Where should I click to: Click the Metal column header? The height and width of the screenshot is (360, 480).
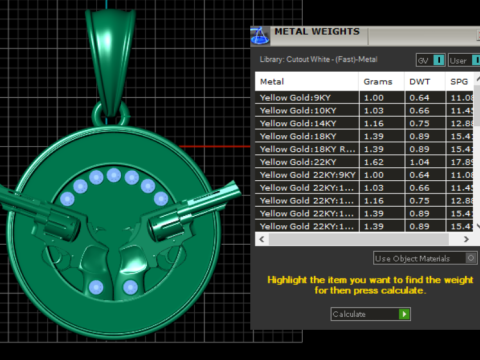pos(307,82)
